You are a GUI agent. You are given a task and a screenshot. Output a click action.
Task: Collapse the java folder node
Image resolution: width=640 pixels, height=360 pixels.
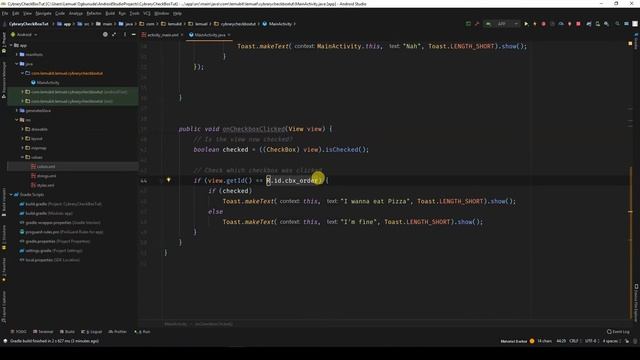point(17,64)
